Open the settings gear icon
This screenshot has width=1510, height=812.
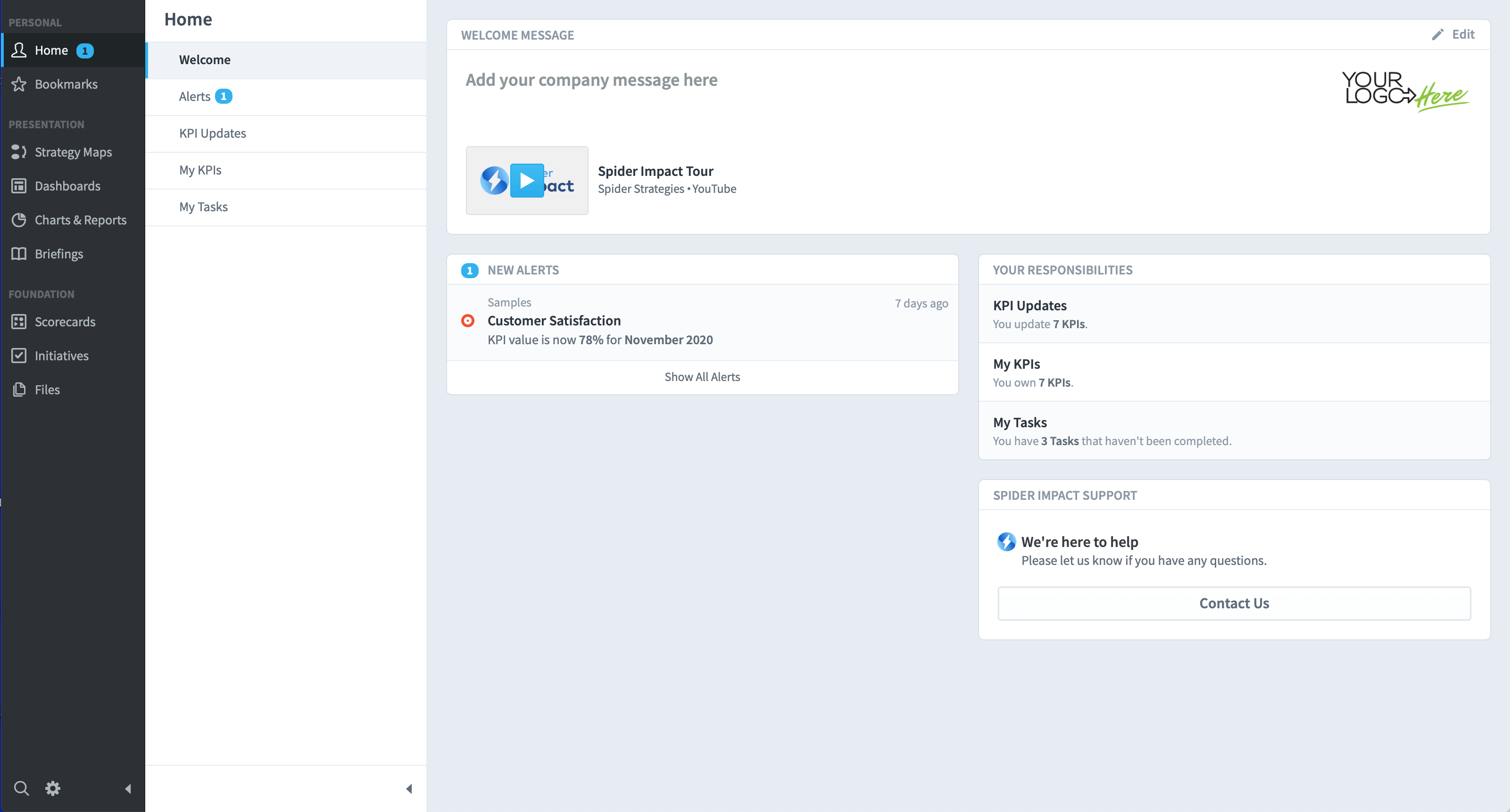(x=53, y=788)
